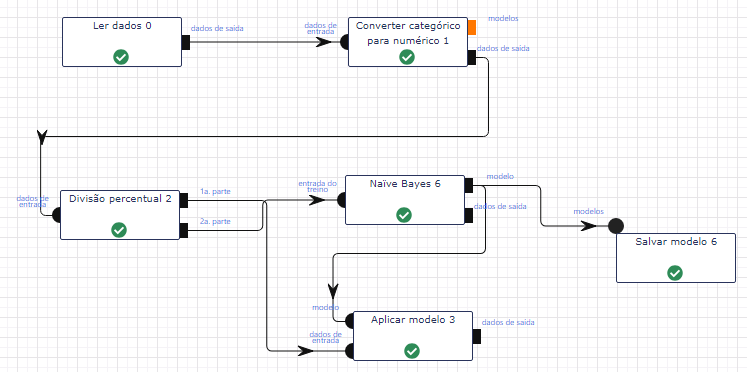
Task: Click green check icon in Divisão percentual 2
Action: click(119, 230)
